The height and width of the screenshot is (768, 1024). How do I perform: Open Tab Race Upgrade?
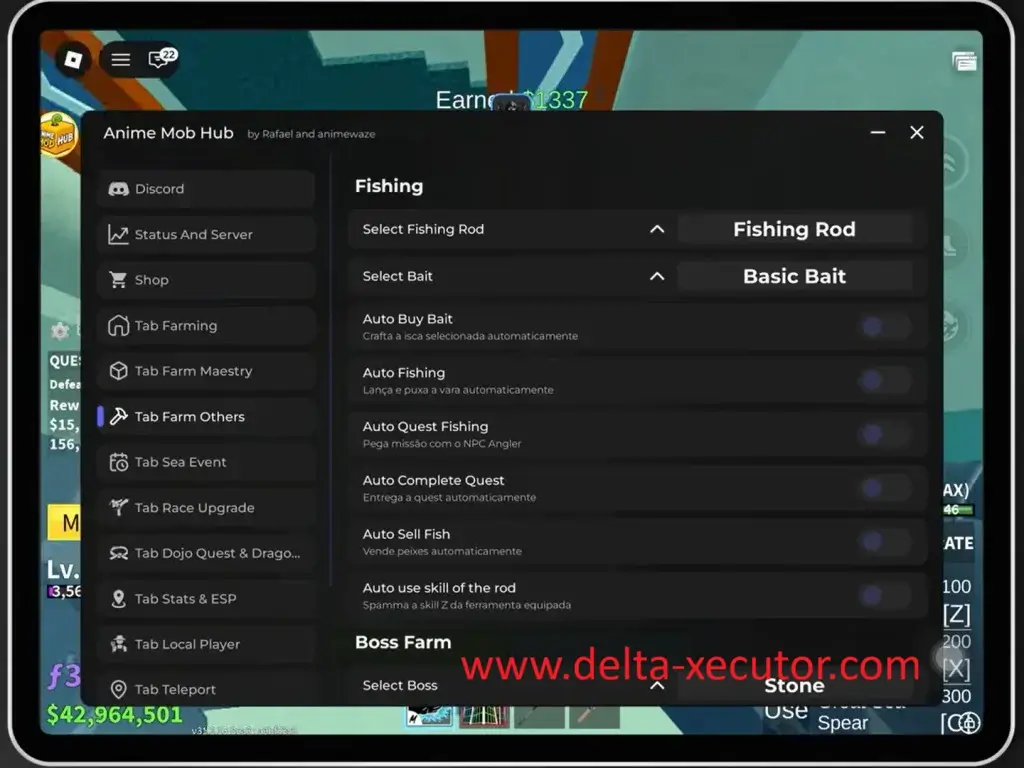click(206, 507)
